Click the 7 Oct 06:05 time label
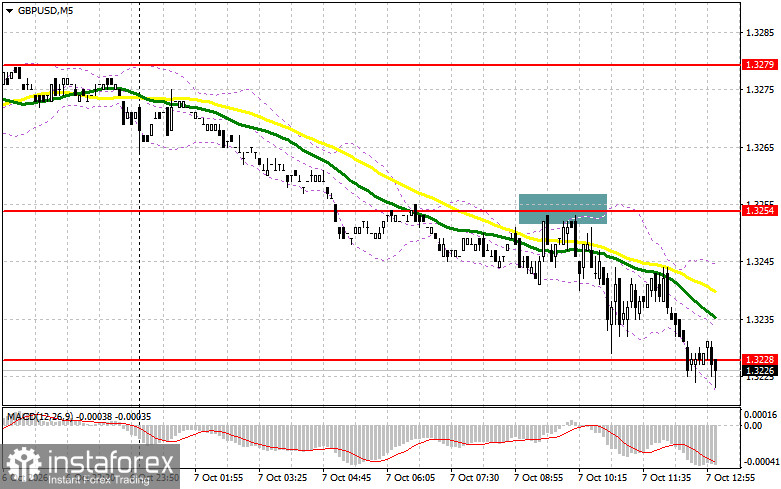 (x=410, y=478)
